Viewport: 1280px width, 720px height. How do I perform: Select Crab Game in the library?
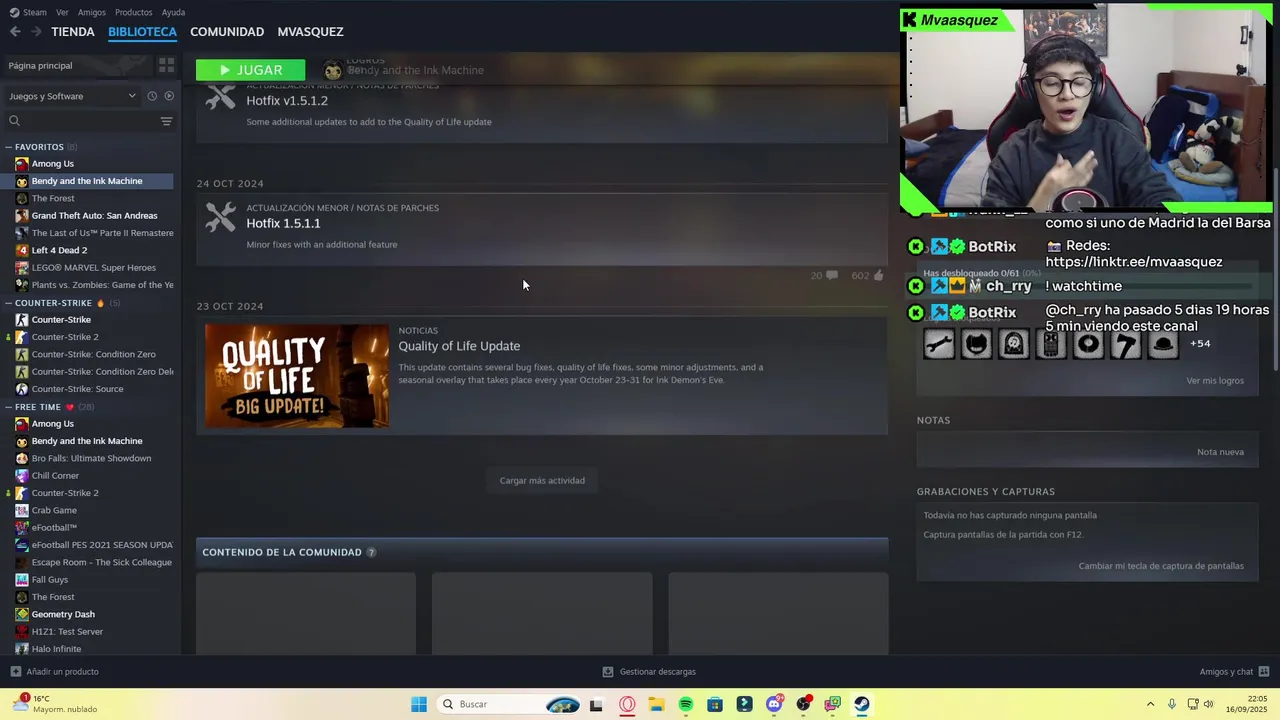click(x=54, y=511)
